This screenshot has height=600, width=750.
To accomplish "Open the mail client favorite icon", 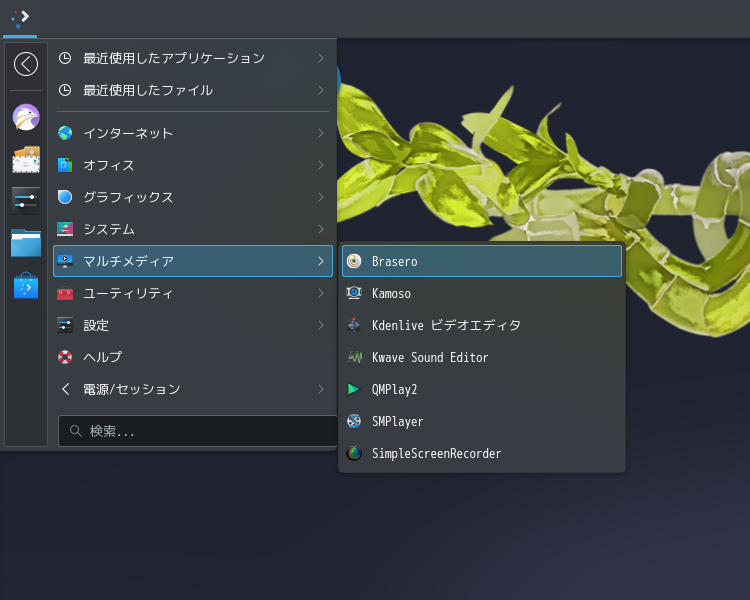I will click(26, 159).
